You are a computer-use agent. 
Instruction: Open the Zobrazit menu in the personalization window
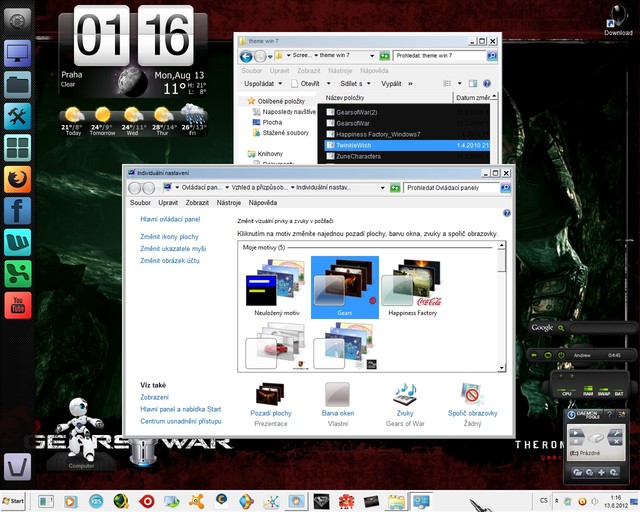198,202
